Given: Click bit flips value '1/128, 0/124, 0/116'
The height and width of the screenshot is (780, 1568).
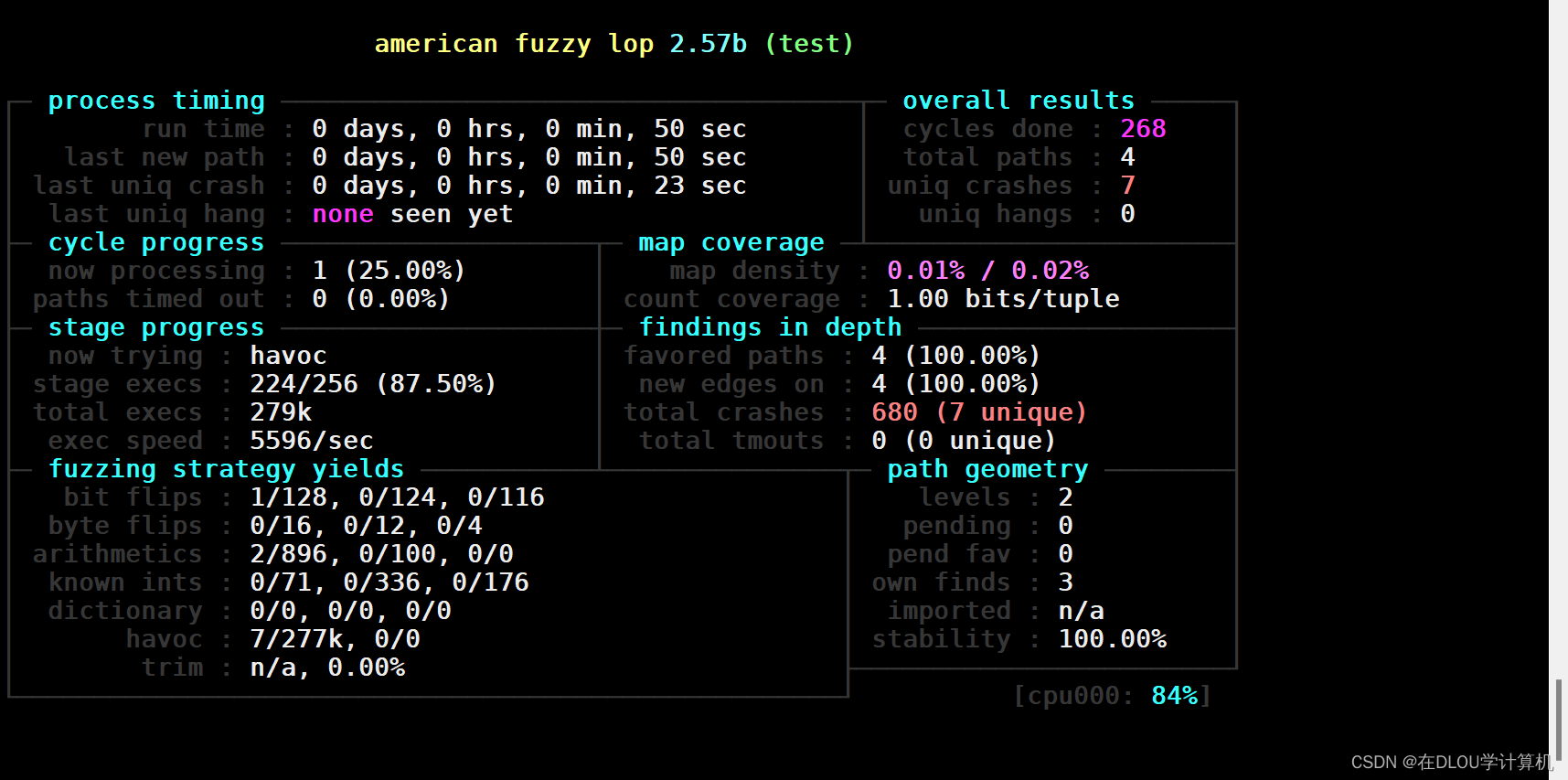Looking at the screenshot, I should pos(397,497).
